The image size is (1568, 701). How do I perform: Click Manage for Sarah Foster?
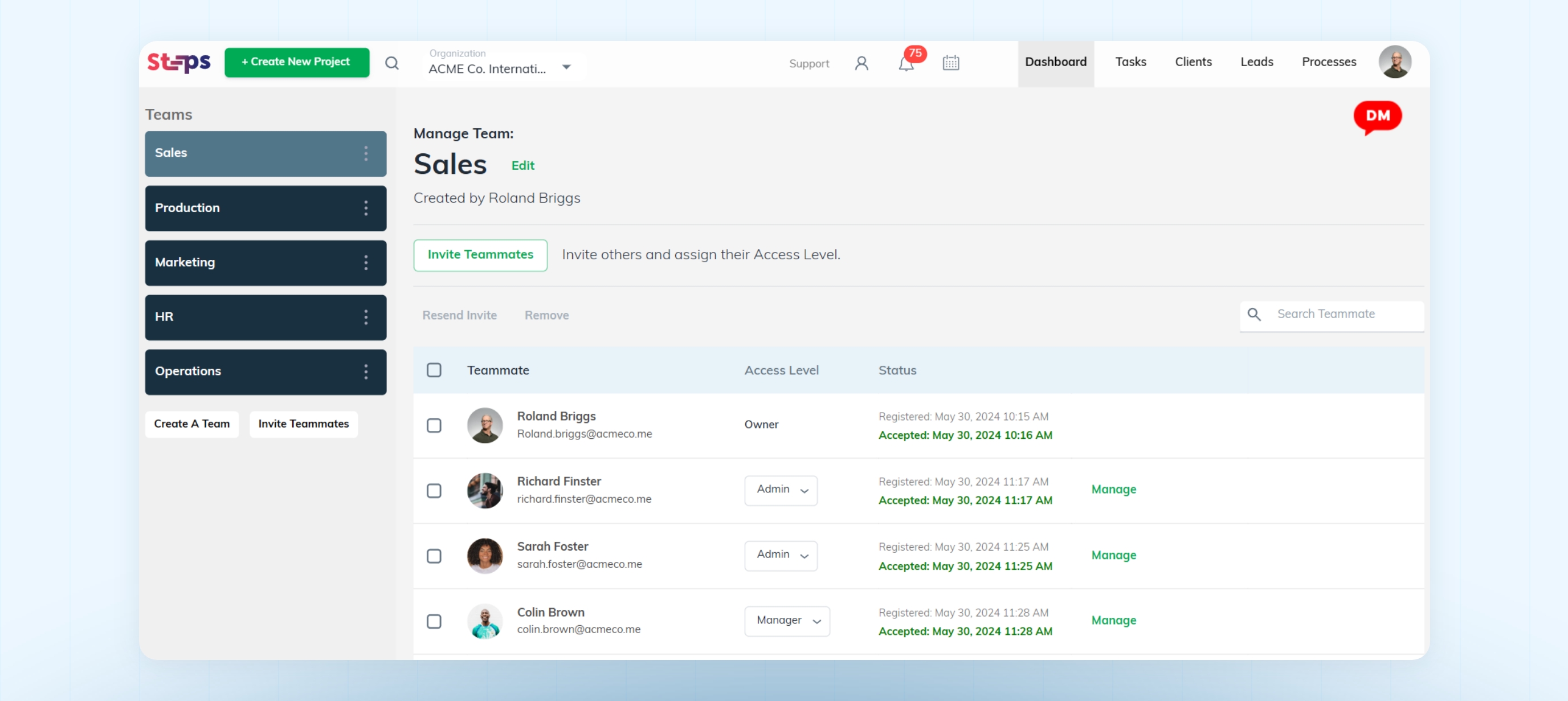[x=1113, y=556]
